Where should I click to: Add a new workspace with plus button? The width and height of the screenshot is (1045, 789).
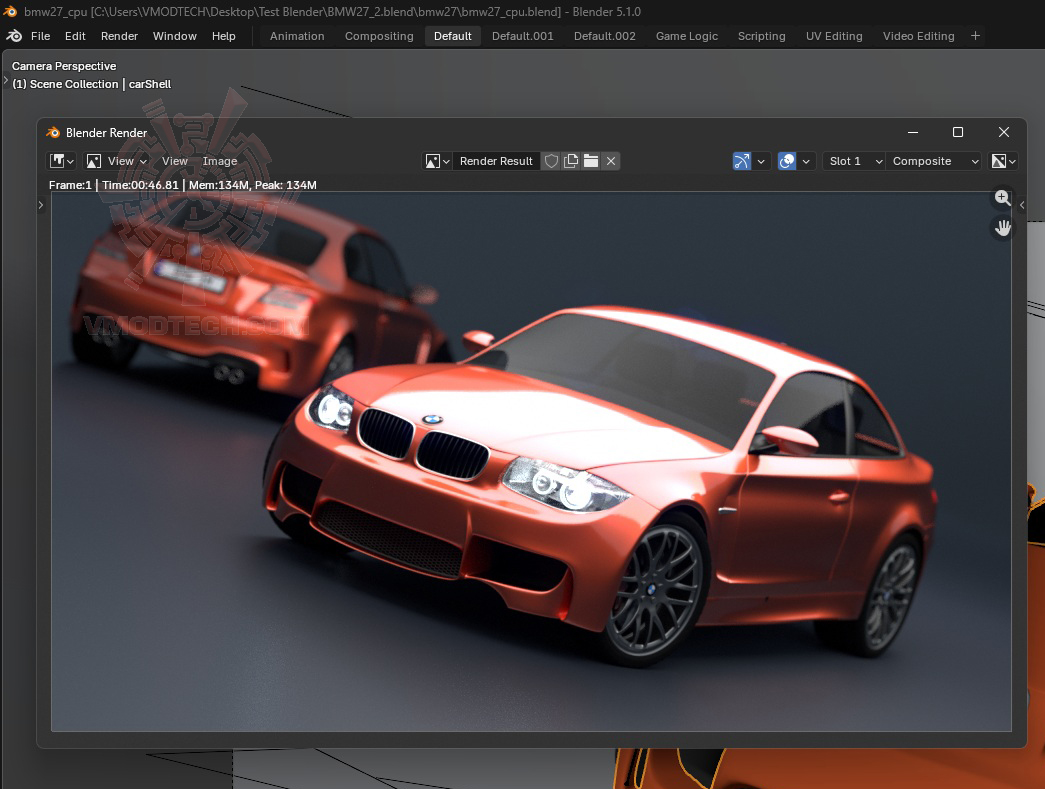(x=975, y=36)
